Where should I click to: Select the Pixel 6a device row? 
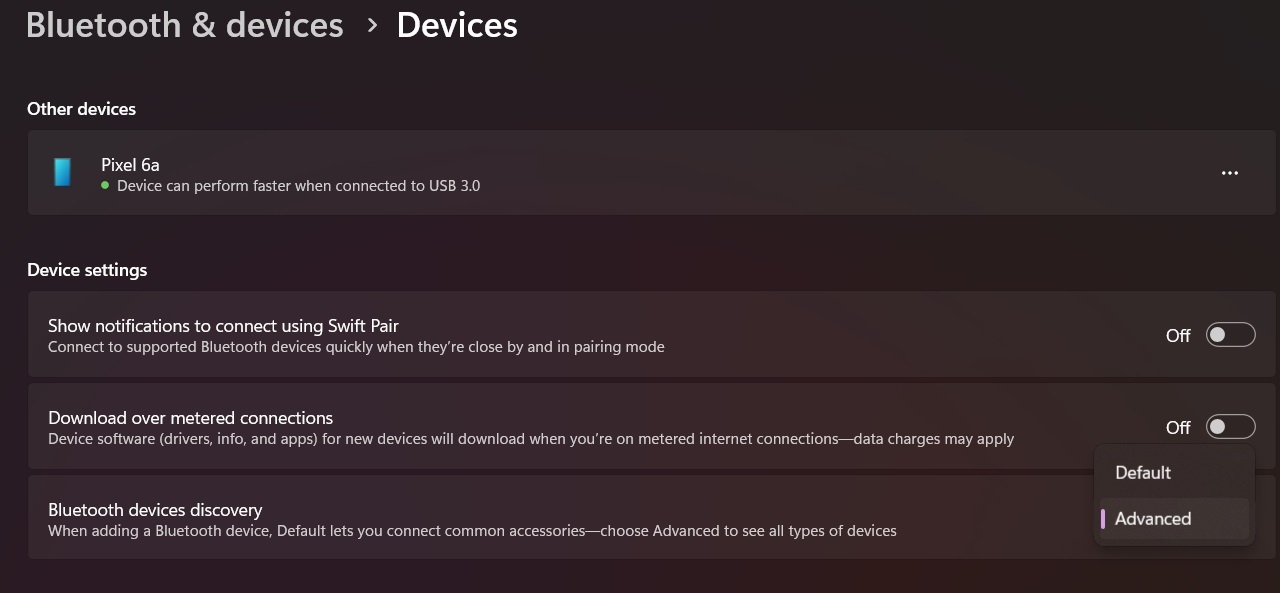coord(638,173)
